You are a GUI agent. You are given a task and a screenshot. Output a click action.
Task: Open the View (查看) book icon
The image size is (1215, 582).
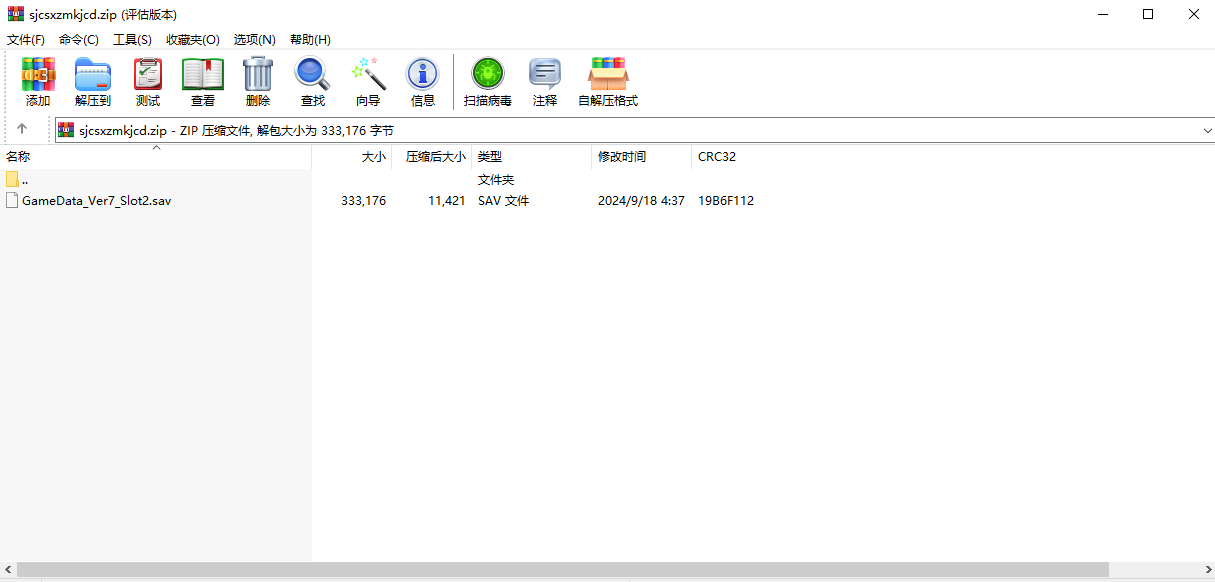pyautogui.click(x=203, y=74)
